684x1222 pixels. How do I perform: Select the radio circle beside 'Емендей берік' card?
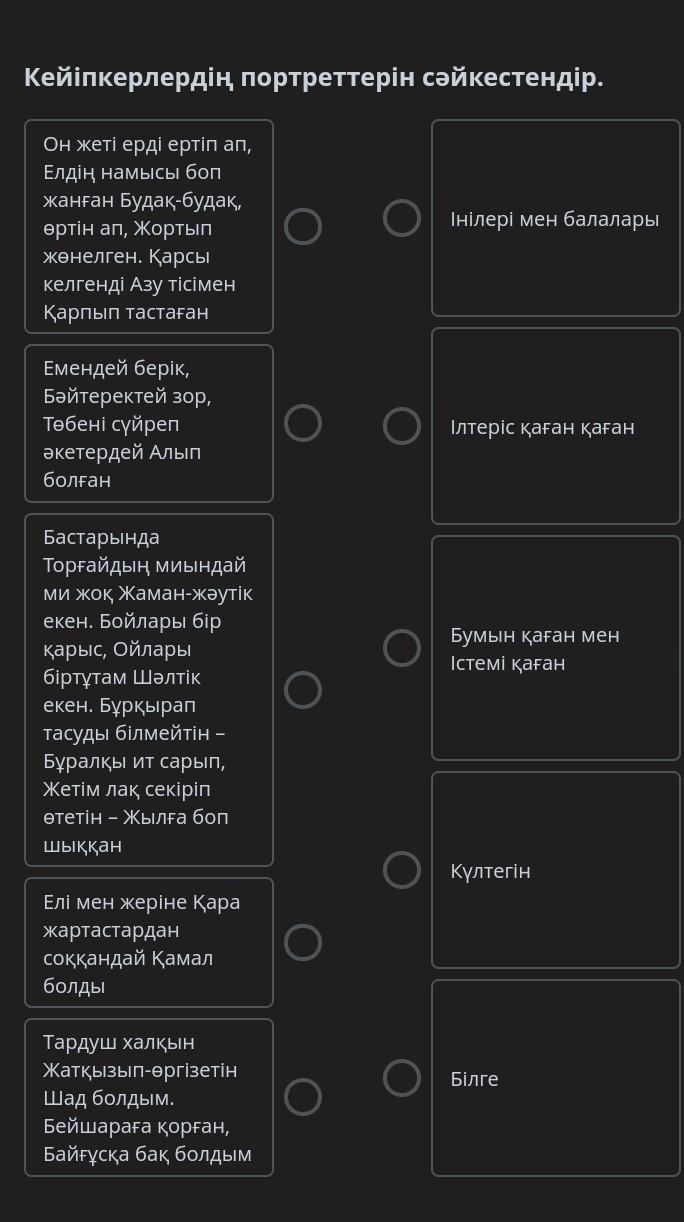coord(303,423)
